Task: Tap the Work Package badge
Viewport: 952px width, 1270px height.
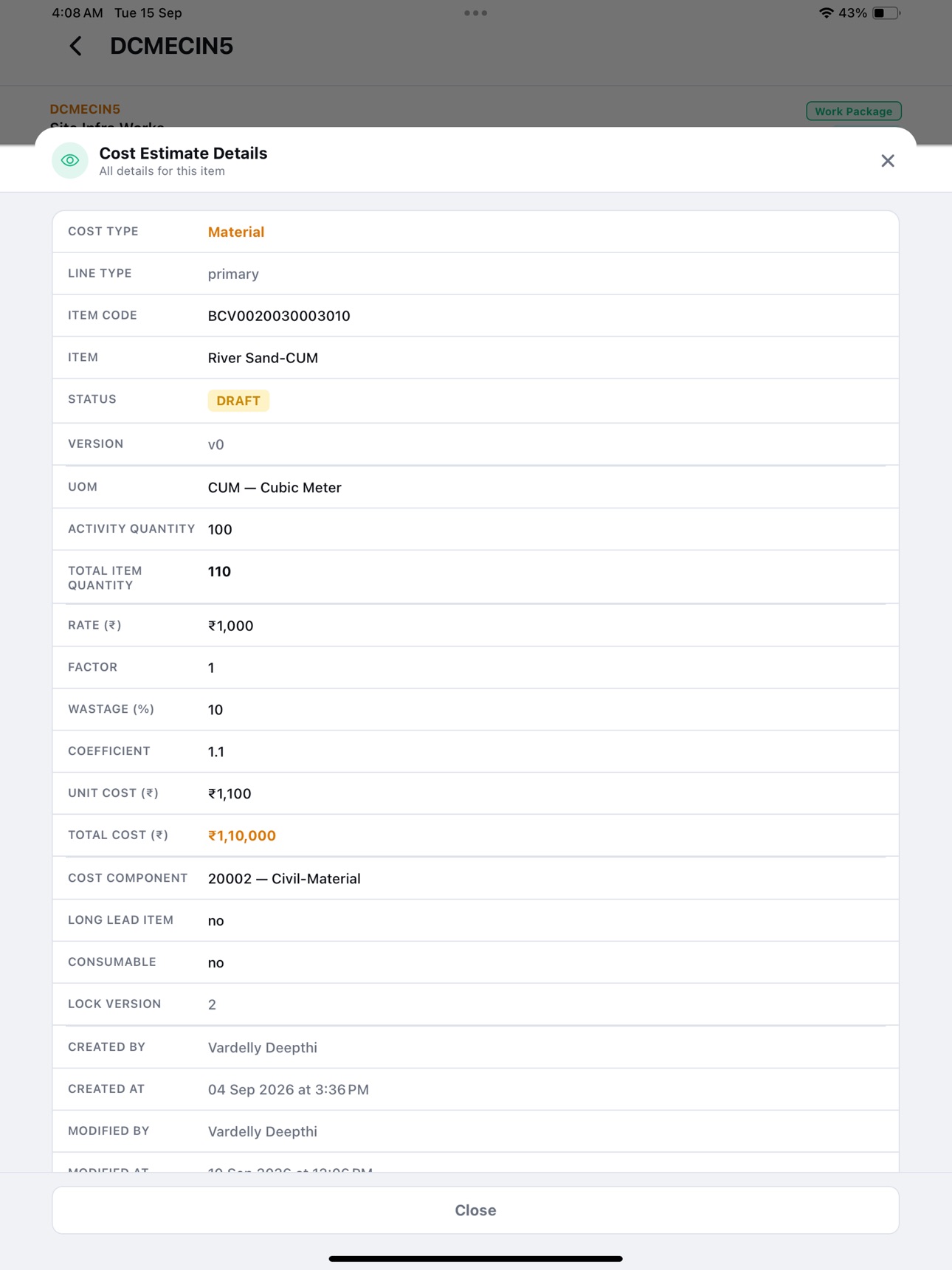Action: pyautogui.click(x=853, y=111)
